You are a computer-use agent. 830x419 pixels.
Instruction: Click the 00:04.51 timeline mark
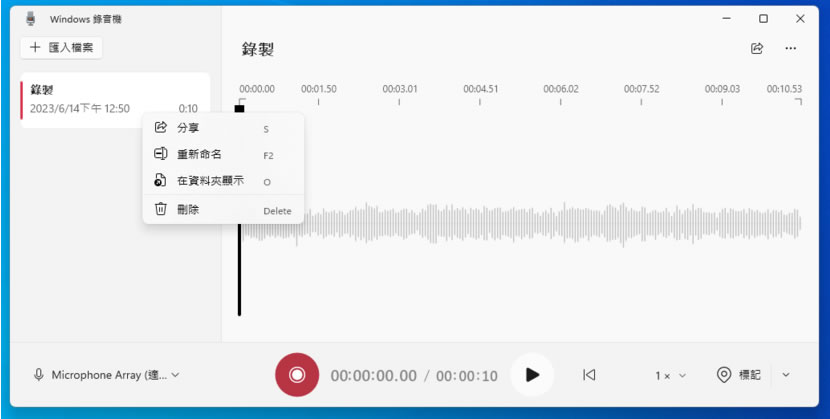480,89
